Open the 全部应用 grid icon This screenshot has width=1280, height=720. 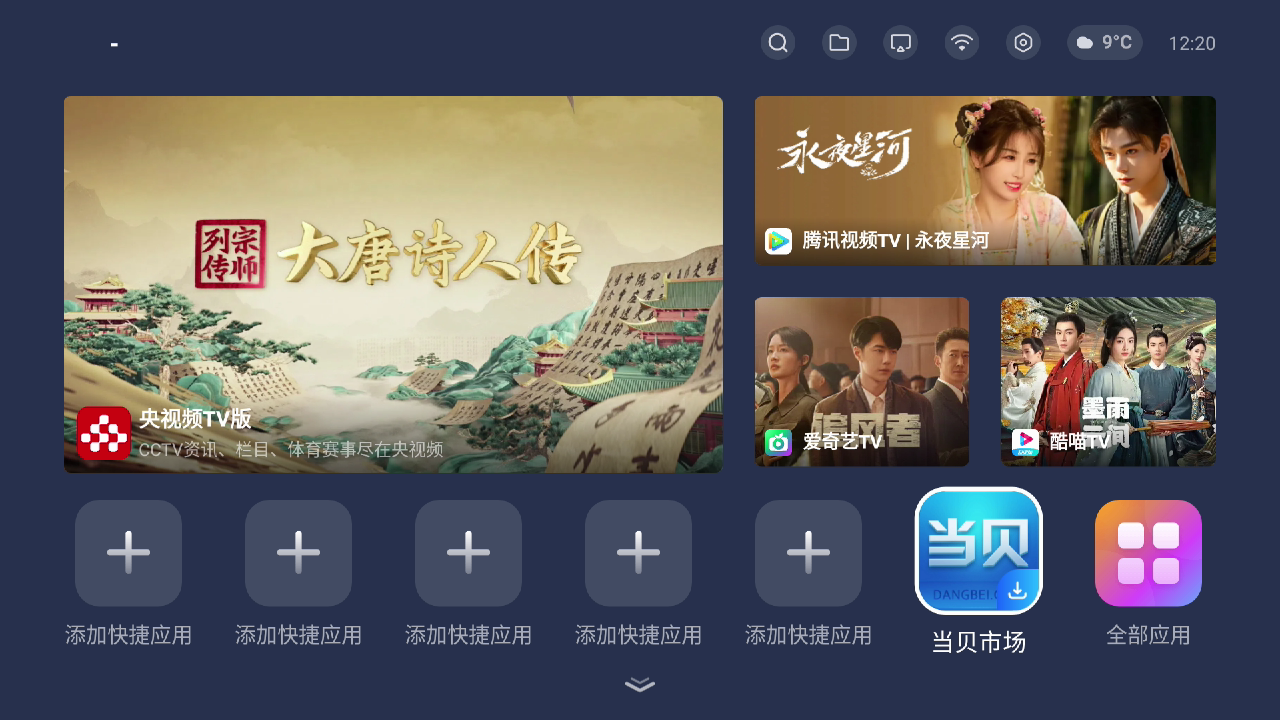click(1148, 553)
